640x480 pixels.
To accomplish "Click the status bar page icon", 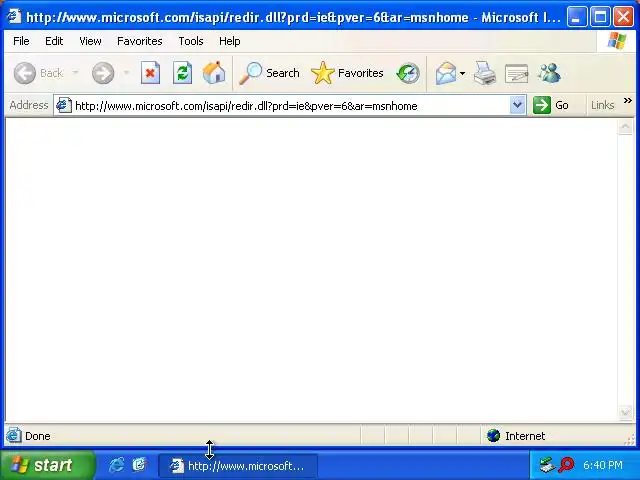I will point(13,435).
